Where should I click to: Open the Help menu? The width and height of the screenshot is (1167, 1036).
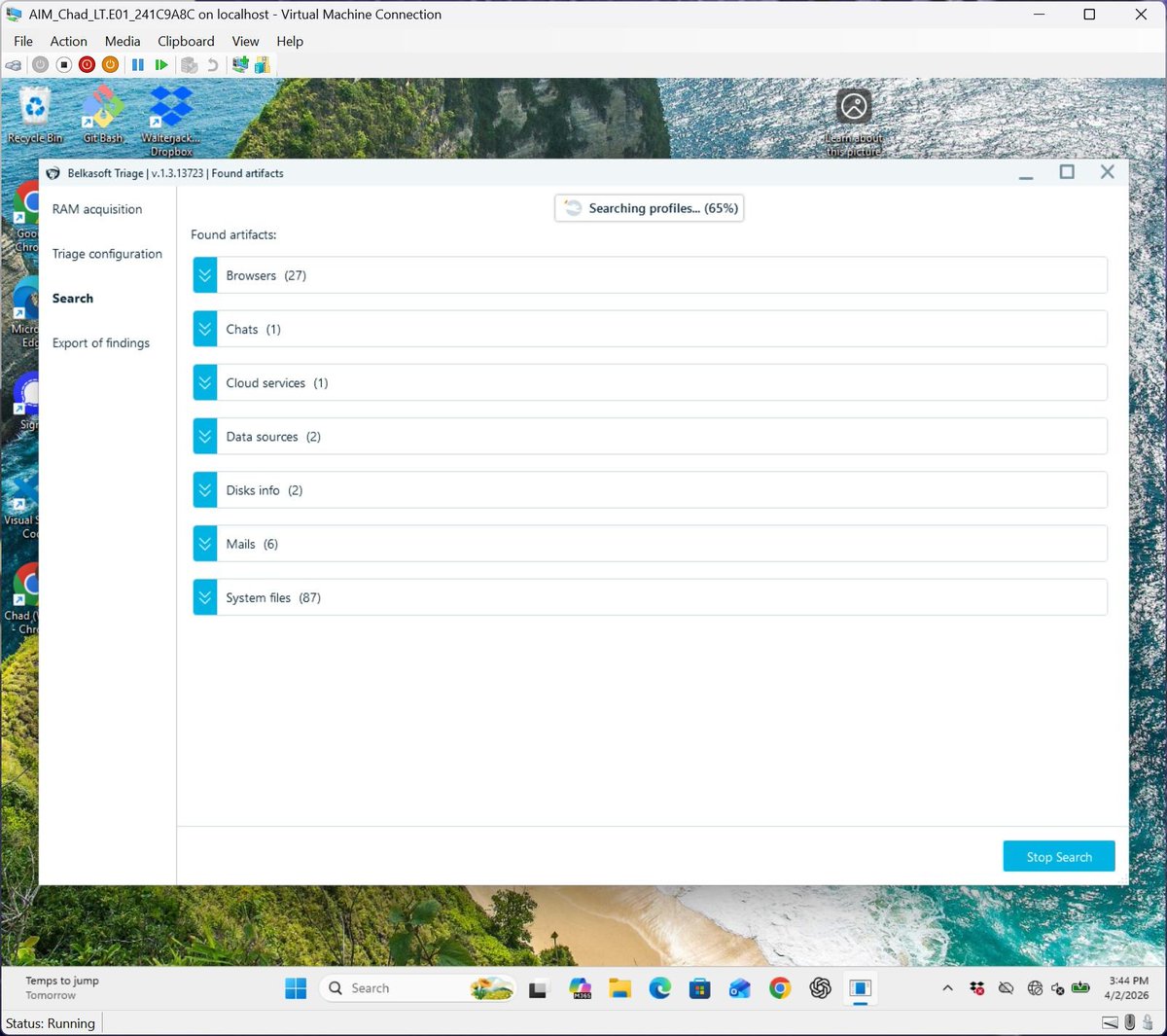(290, 41)
